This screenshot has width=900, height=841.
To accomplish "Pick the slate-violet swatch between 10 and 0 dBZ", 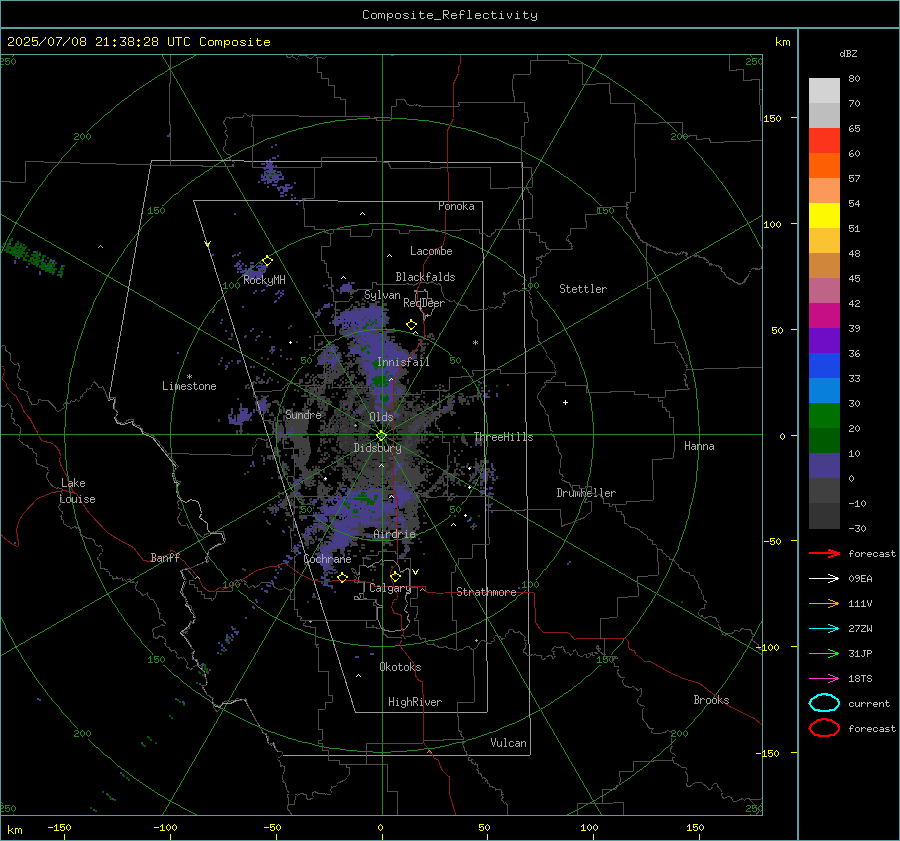I will [824, 465].
